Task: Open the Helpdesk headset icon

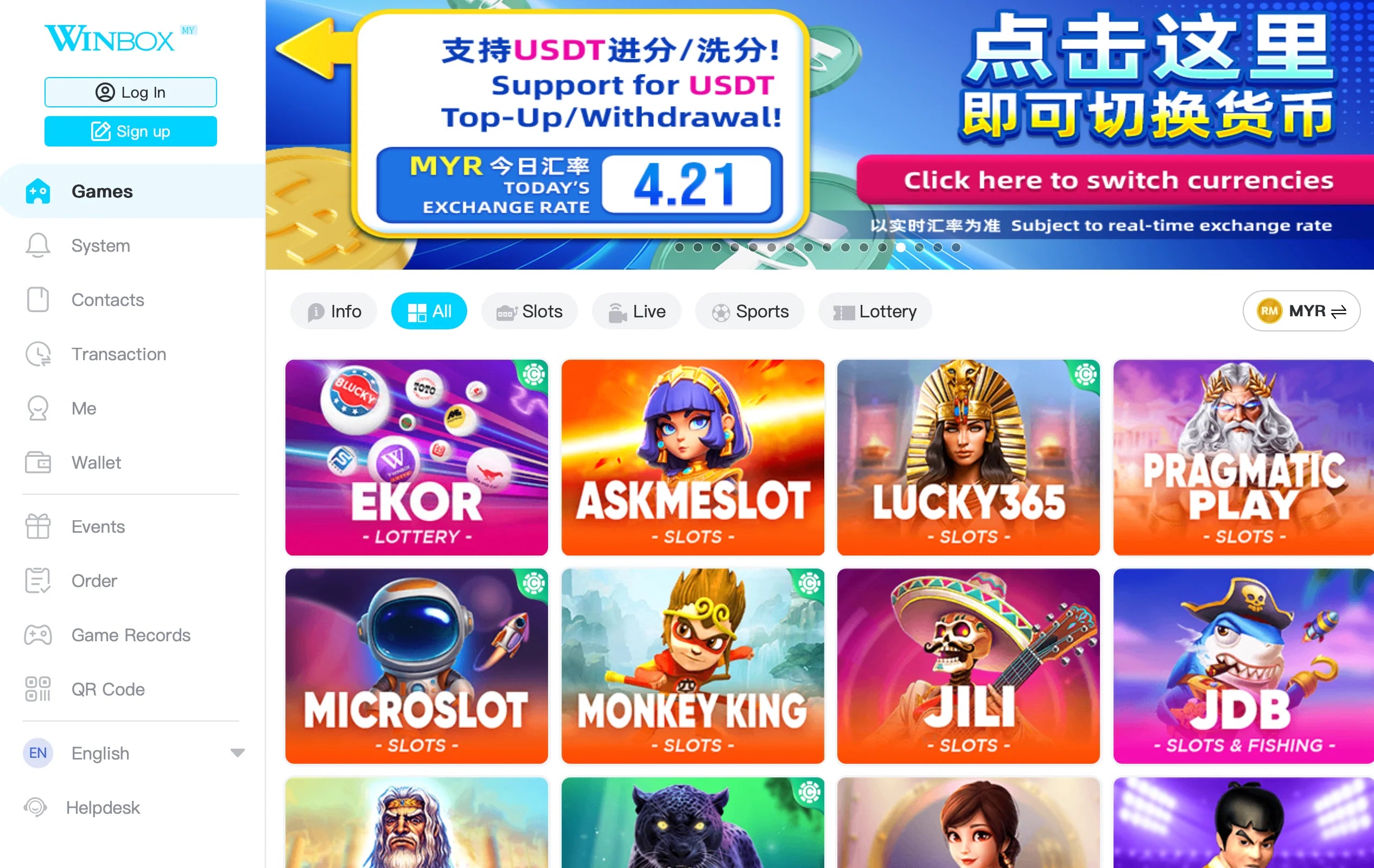Action: tap(35, 807)
